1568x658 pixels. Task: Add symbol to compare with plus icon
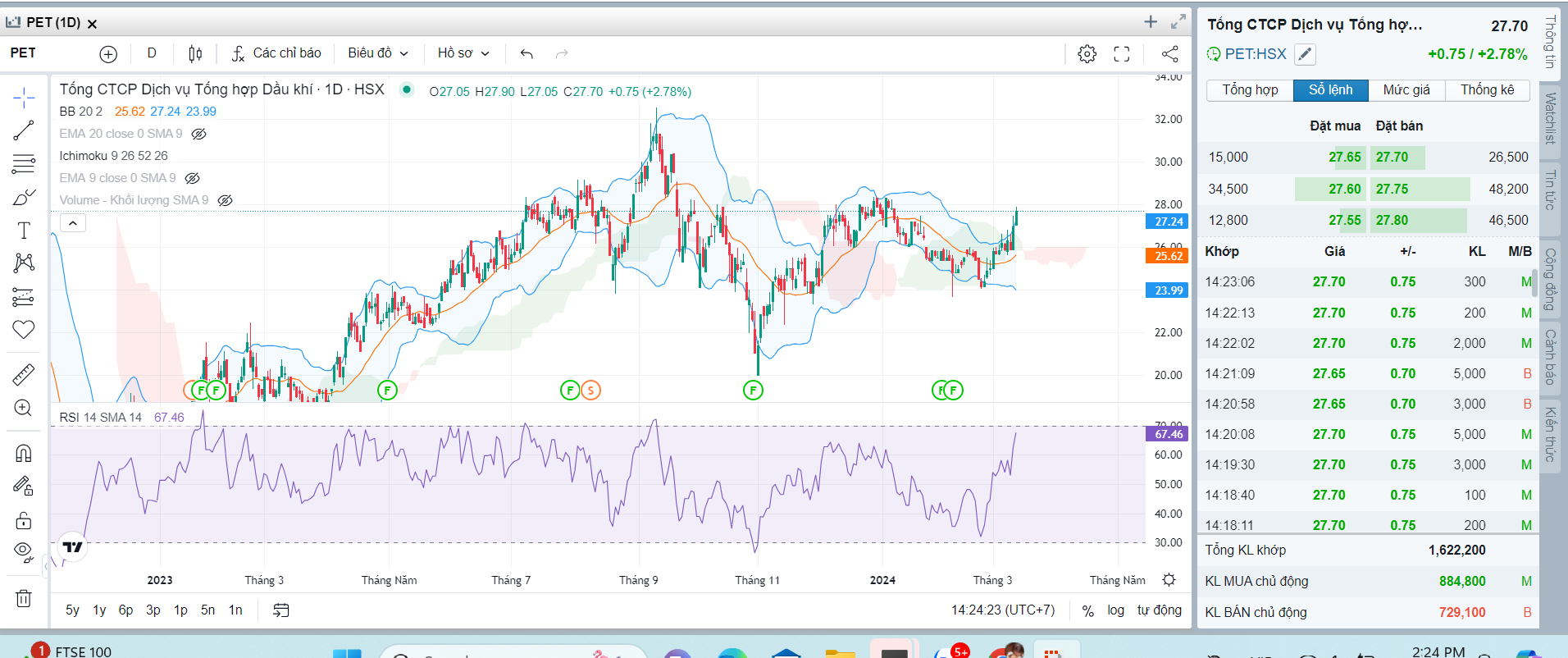click(x=108, y=54)
